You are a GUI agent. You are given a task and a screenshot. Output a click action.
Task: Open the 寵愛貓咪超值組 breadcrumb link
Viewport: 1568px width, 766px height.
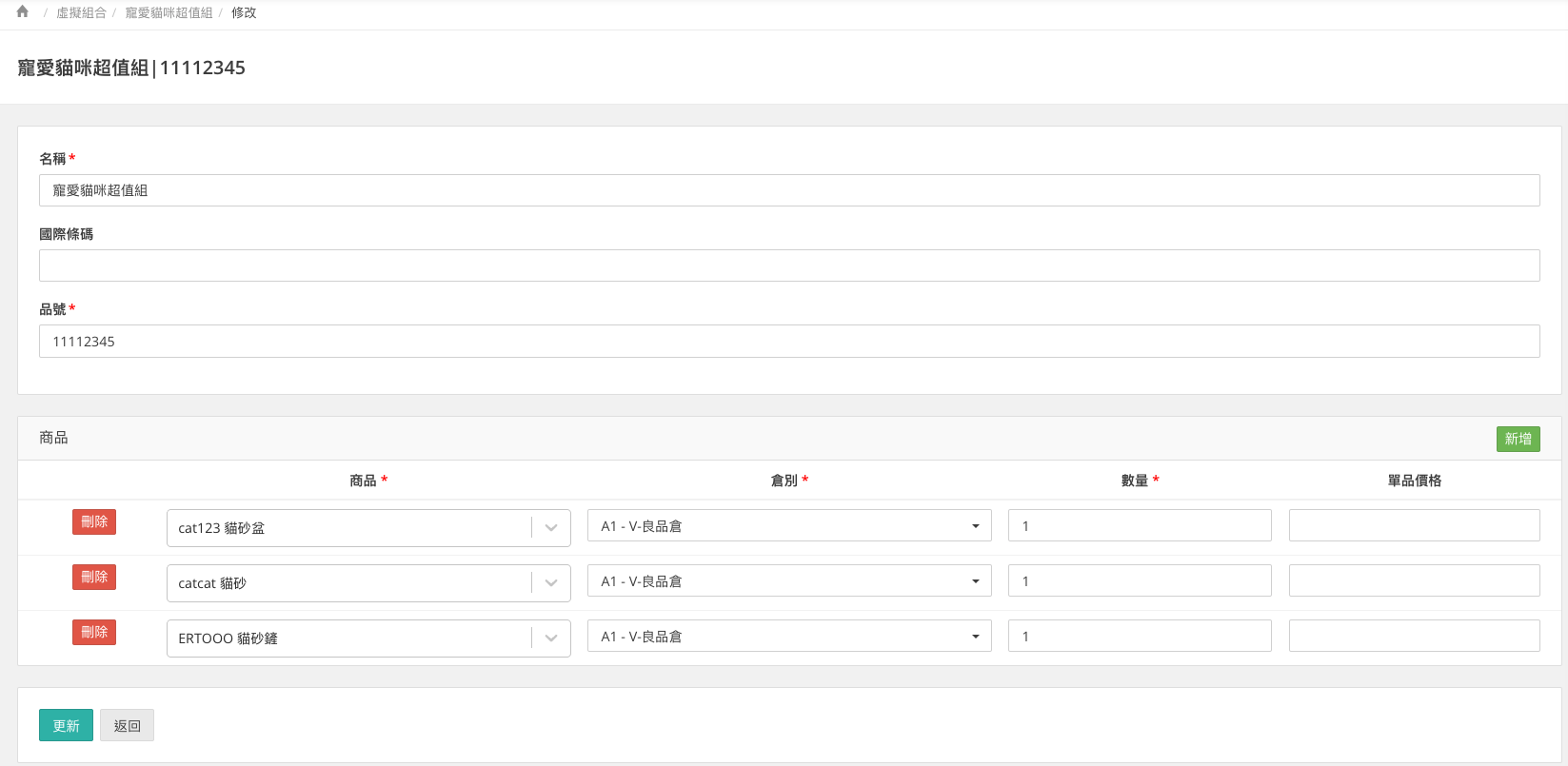point(169,13)
